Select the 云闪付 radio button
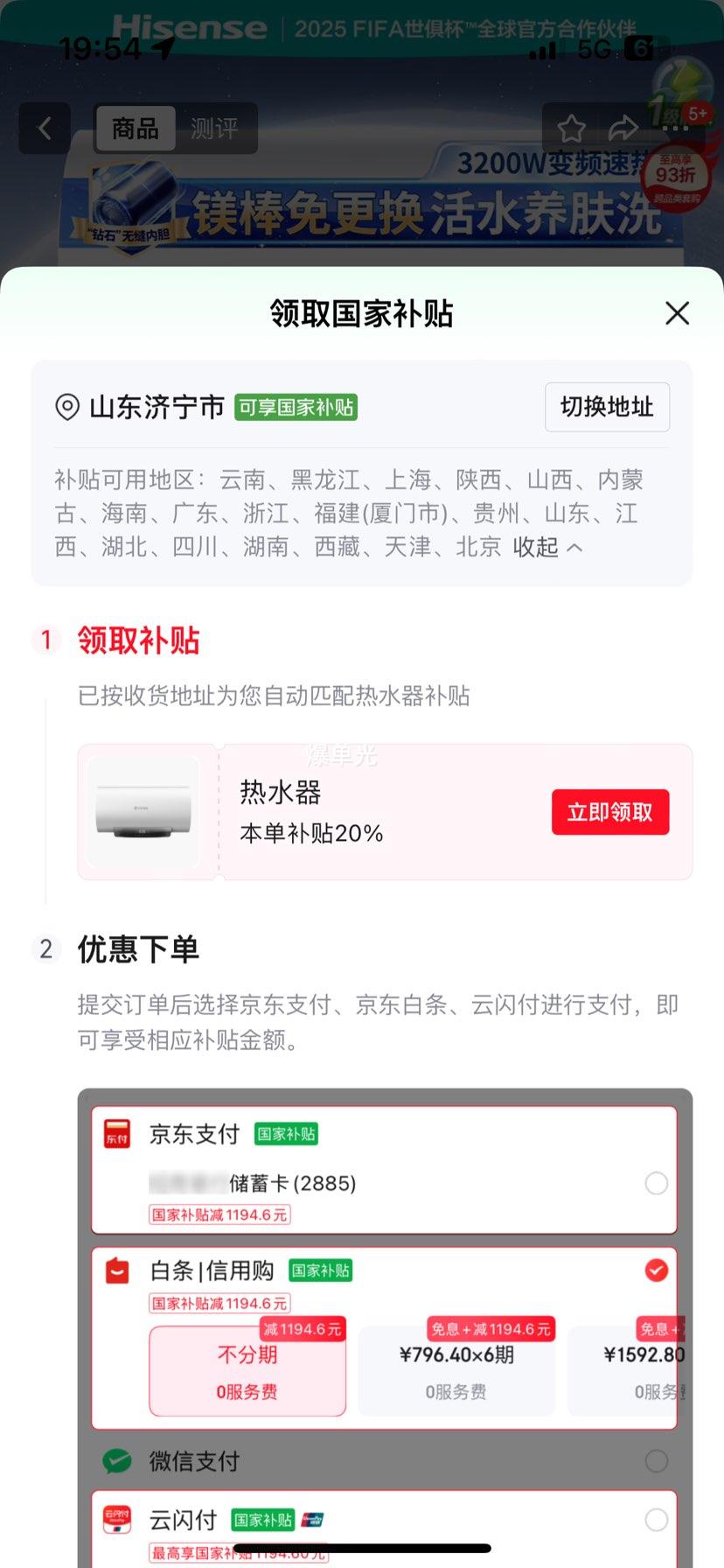Screen dimensions: 724x1568 pos(656,1520)
